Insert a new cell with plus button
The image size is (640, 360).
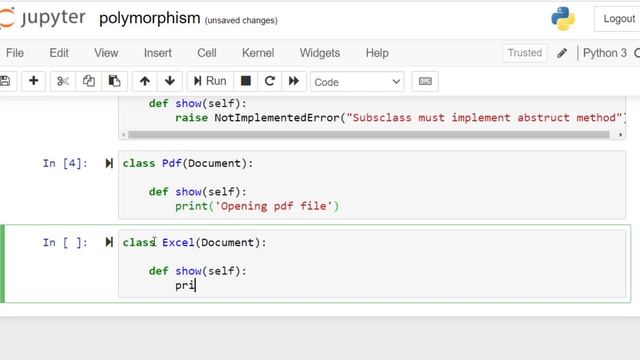tap(33, 81)
